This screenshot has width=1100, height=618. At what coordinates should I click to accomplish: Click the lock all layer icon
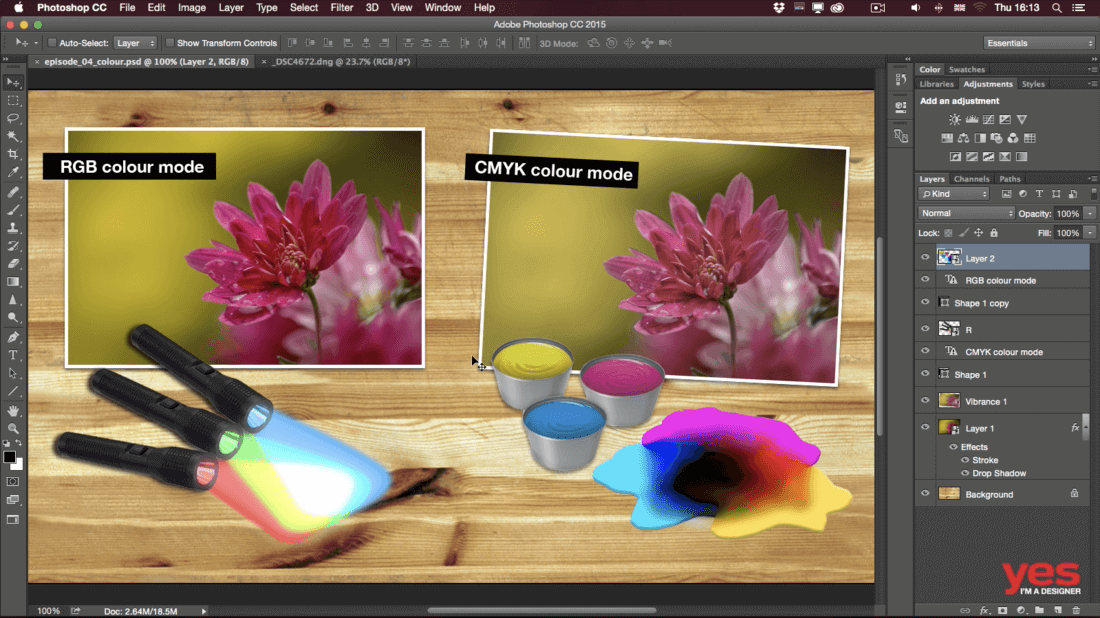point(994,233)
